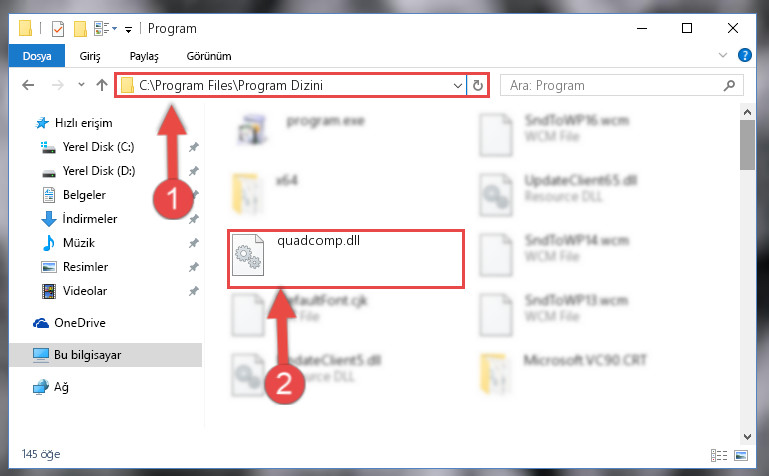Screen dimensions: 769x476
Task: Switch to details view layout icon
Action: [718, 455]
